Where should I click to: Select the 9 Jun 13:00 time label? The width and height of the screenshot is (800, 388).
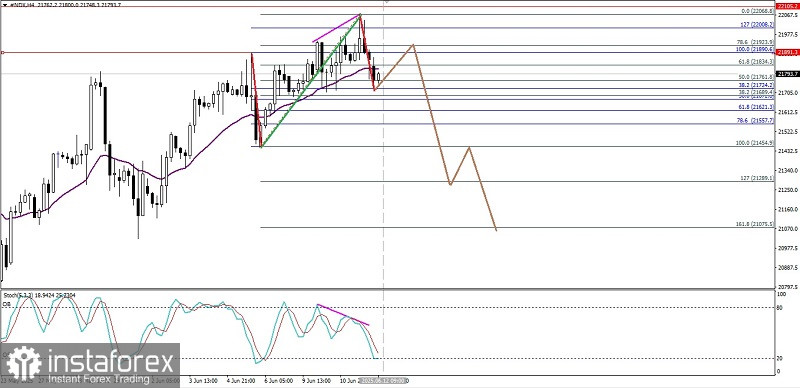click(316, 381)
